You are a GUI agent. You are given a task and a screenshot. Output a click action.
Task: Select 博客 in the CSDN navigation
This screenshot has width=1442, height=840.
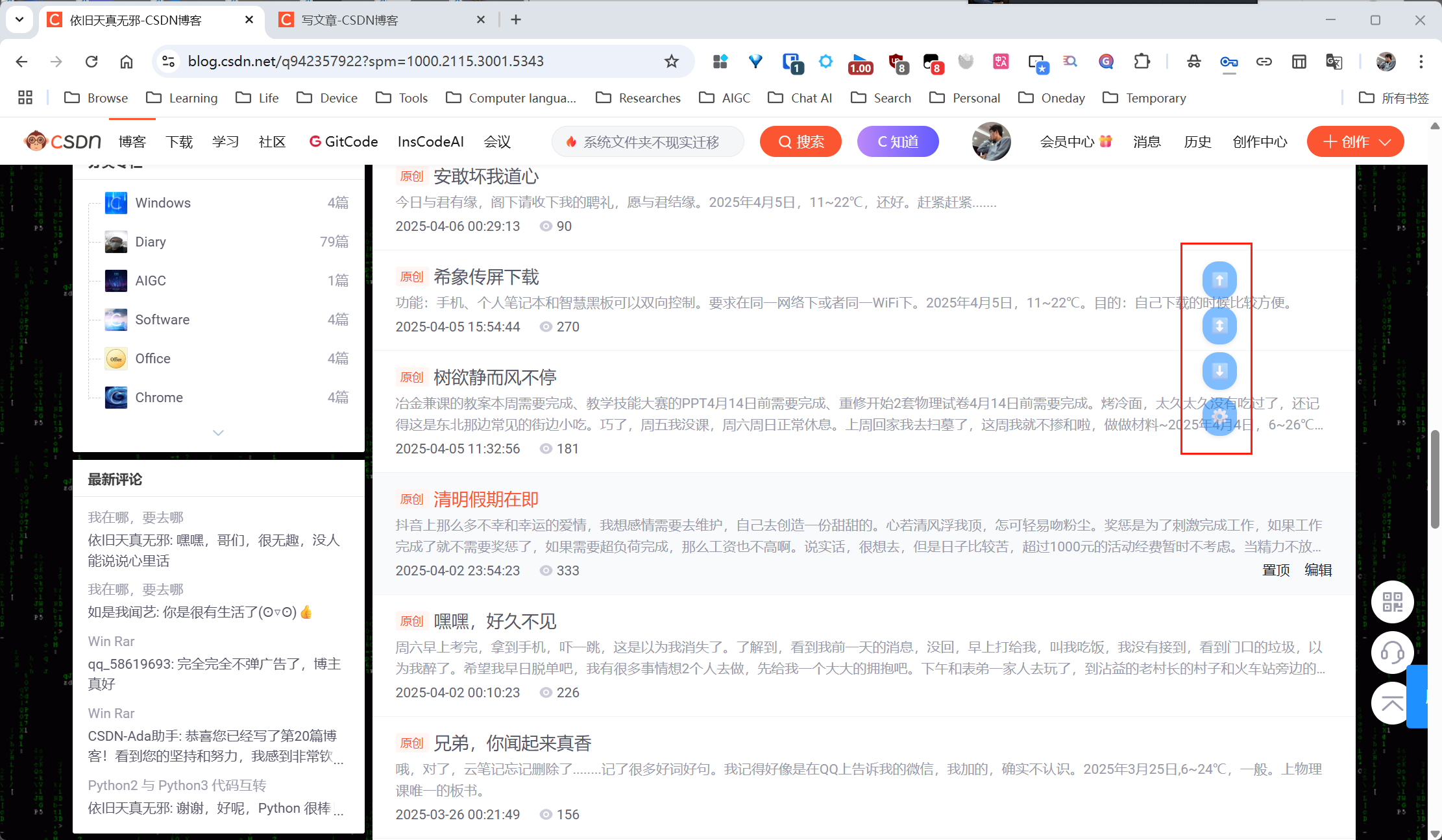click(x=132, y=141)
